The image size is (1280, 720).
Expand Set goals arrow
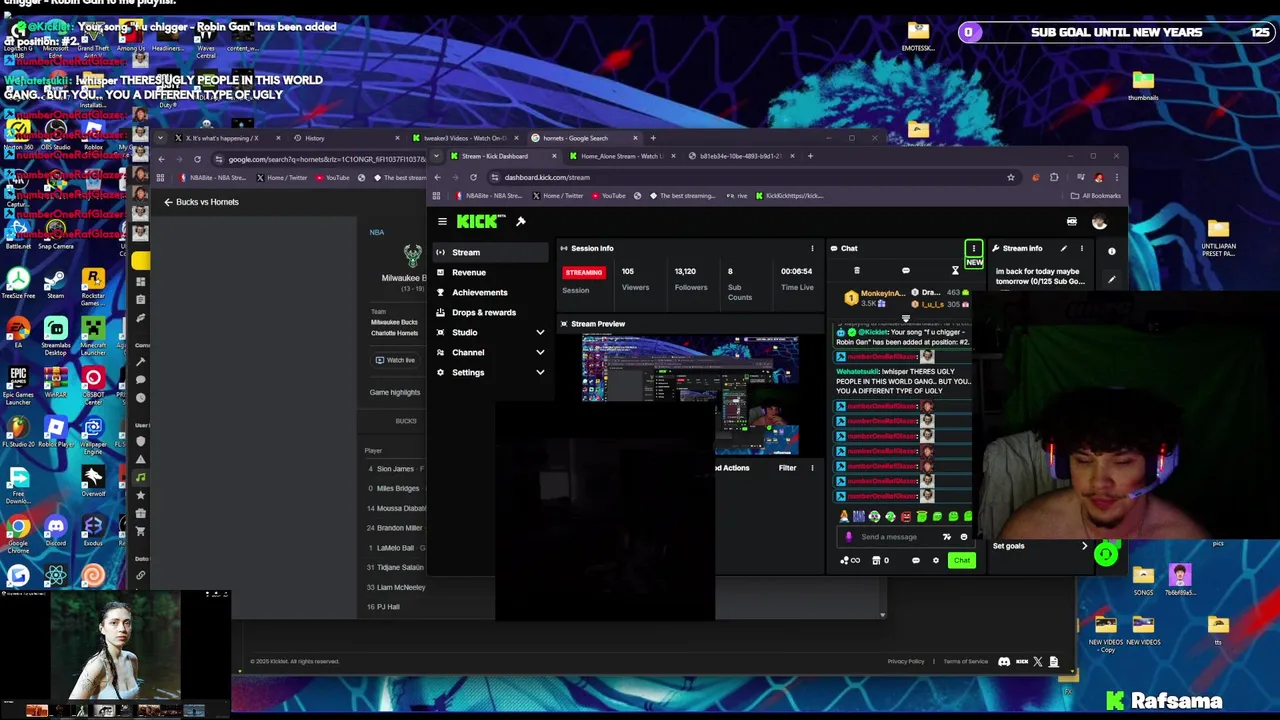(1084, 546)
